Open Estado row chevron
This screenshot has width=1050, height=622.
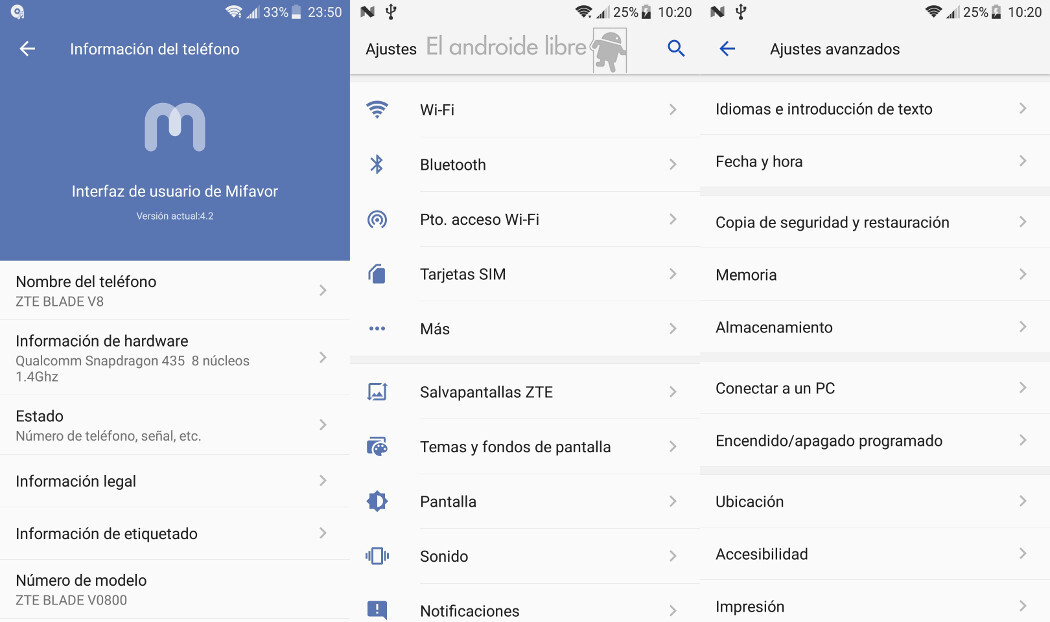[323, 424]
